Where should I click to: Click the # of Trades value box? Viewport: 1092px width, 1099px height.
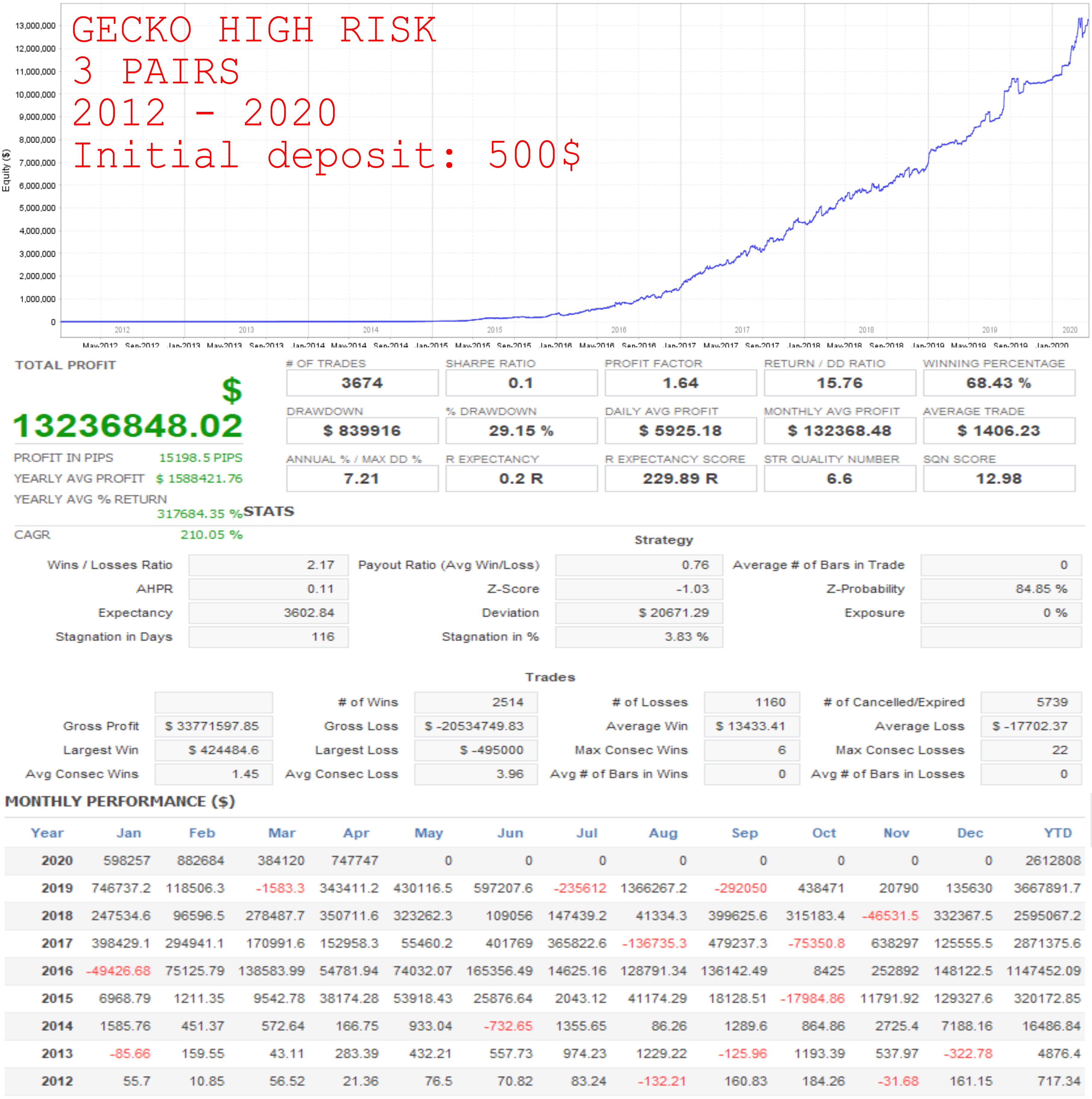[x=362, y=383]
